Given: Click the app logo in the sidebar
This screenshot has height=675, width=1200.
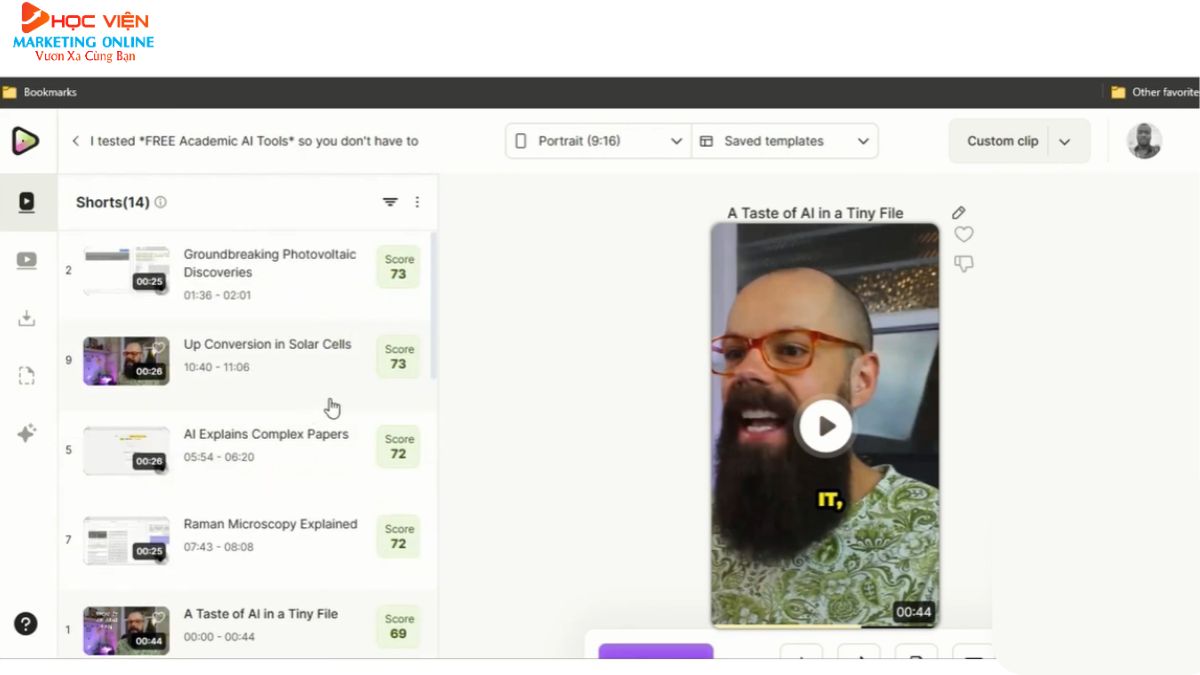Looking at the screenshot, I should [x=26, y=141].
